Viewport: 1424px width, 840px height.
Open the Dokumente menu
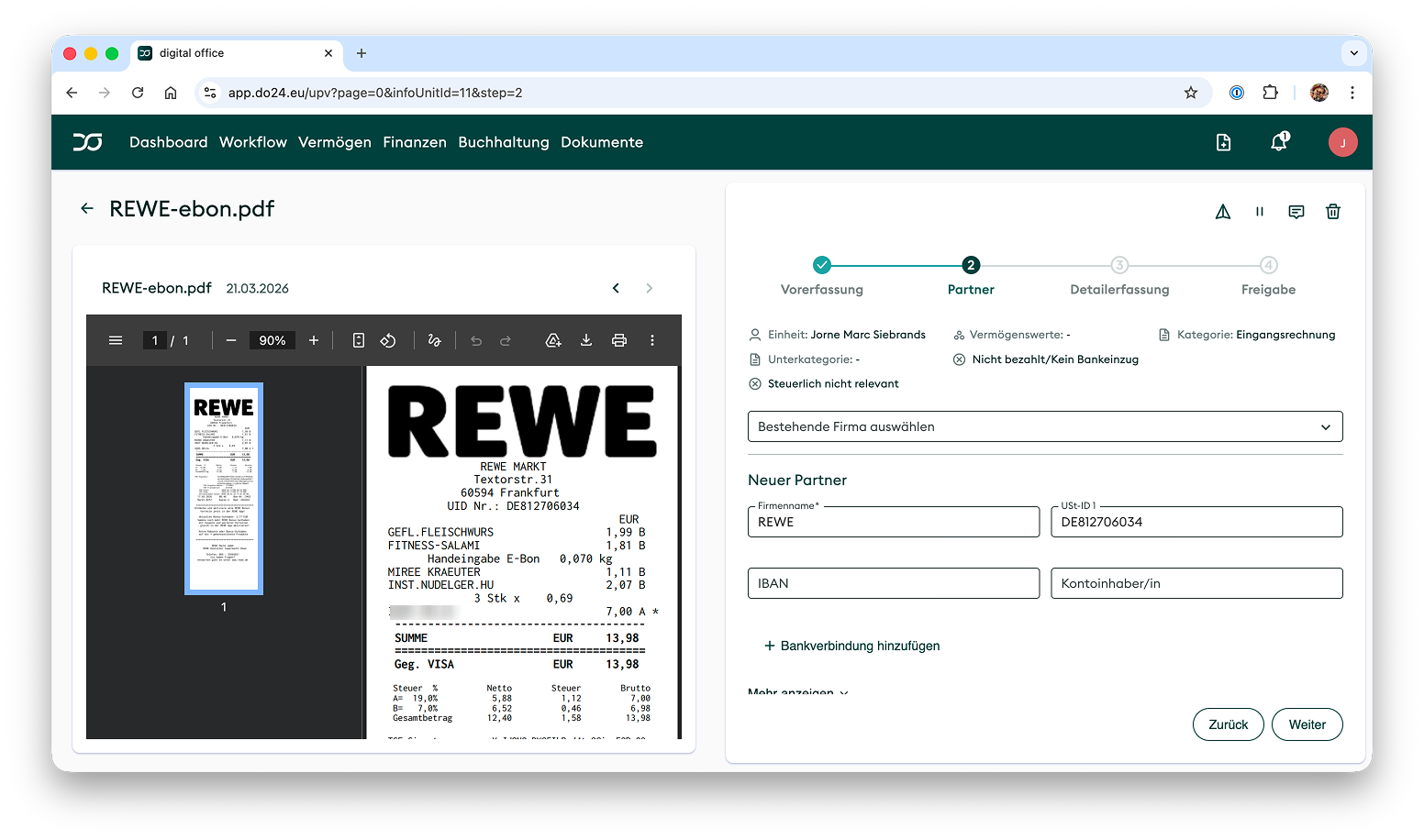tap(602, 142)
